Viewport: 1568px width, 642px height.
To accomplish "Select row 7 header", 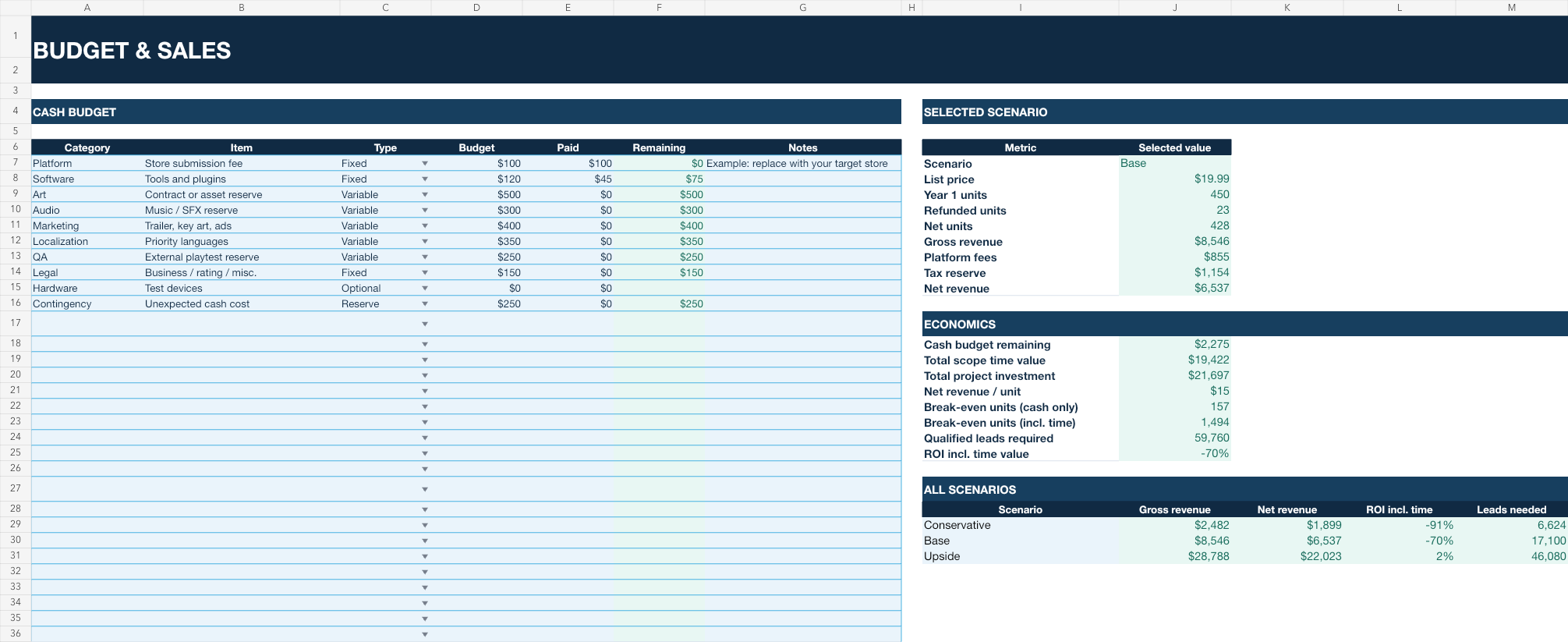I will (x=15, y=162).
